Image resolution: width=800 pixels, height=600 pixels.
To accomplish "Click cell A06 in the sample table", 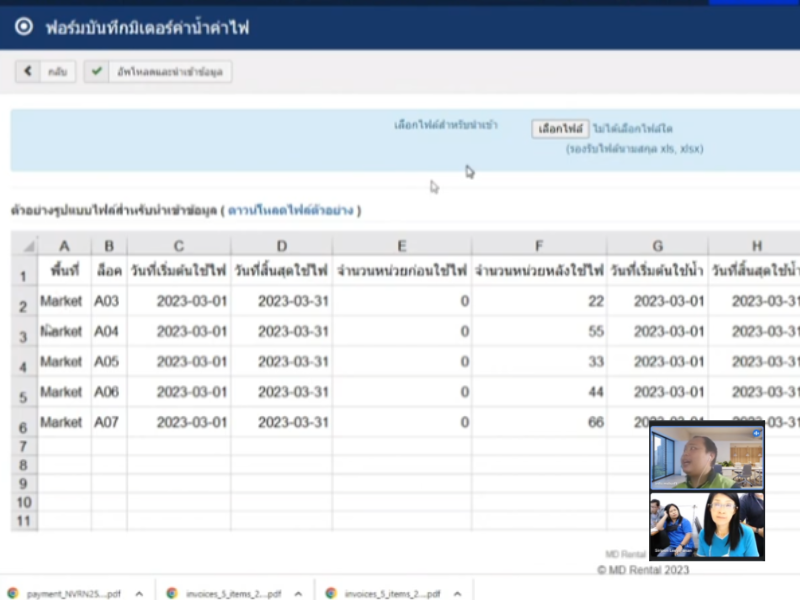I will [x=106, y=392].
